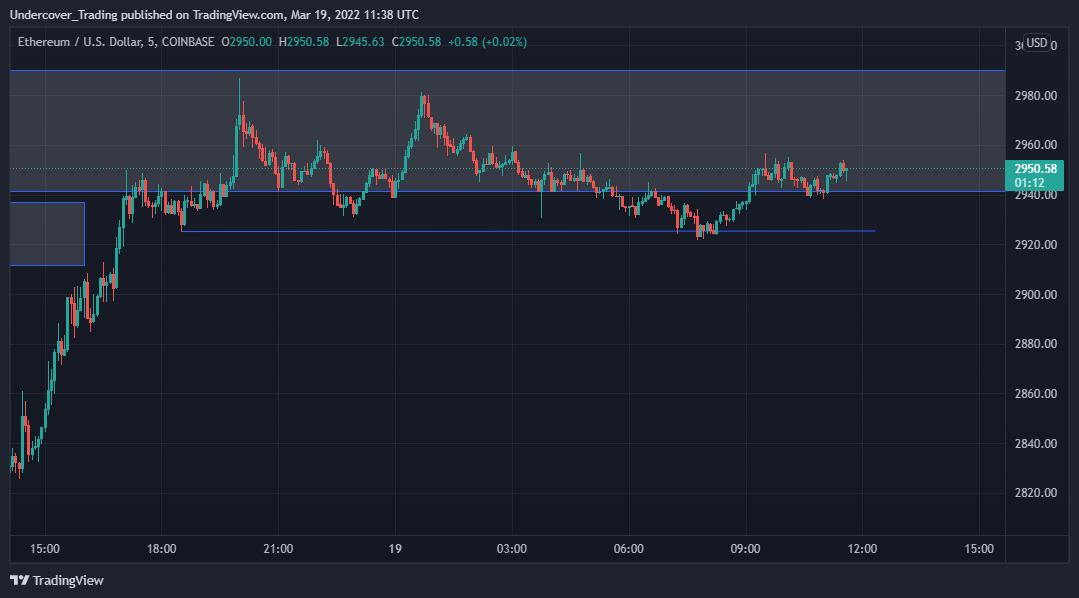
Task: Click the 19 date label on time axis
Action: coord(394,549)
